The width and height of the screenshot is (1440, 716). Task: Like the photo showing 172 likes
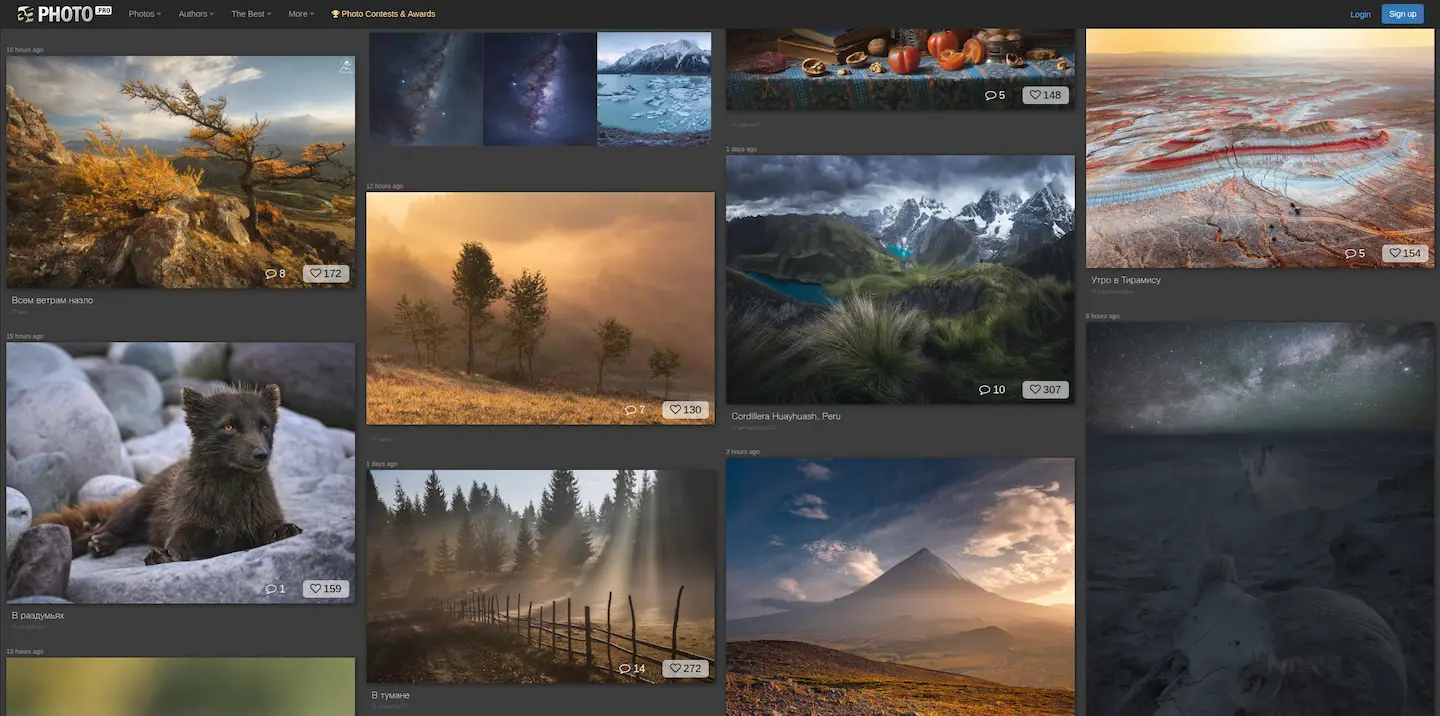(326, 273)
